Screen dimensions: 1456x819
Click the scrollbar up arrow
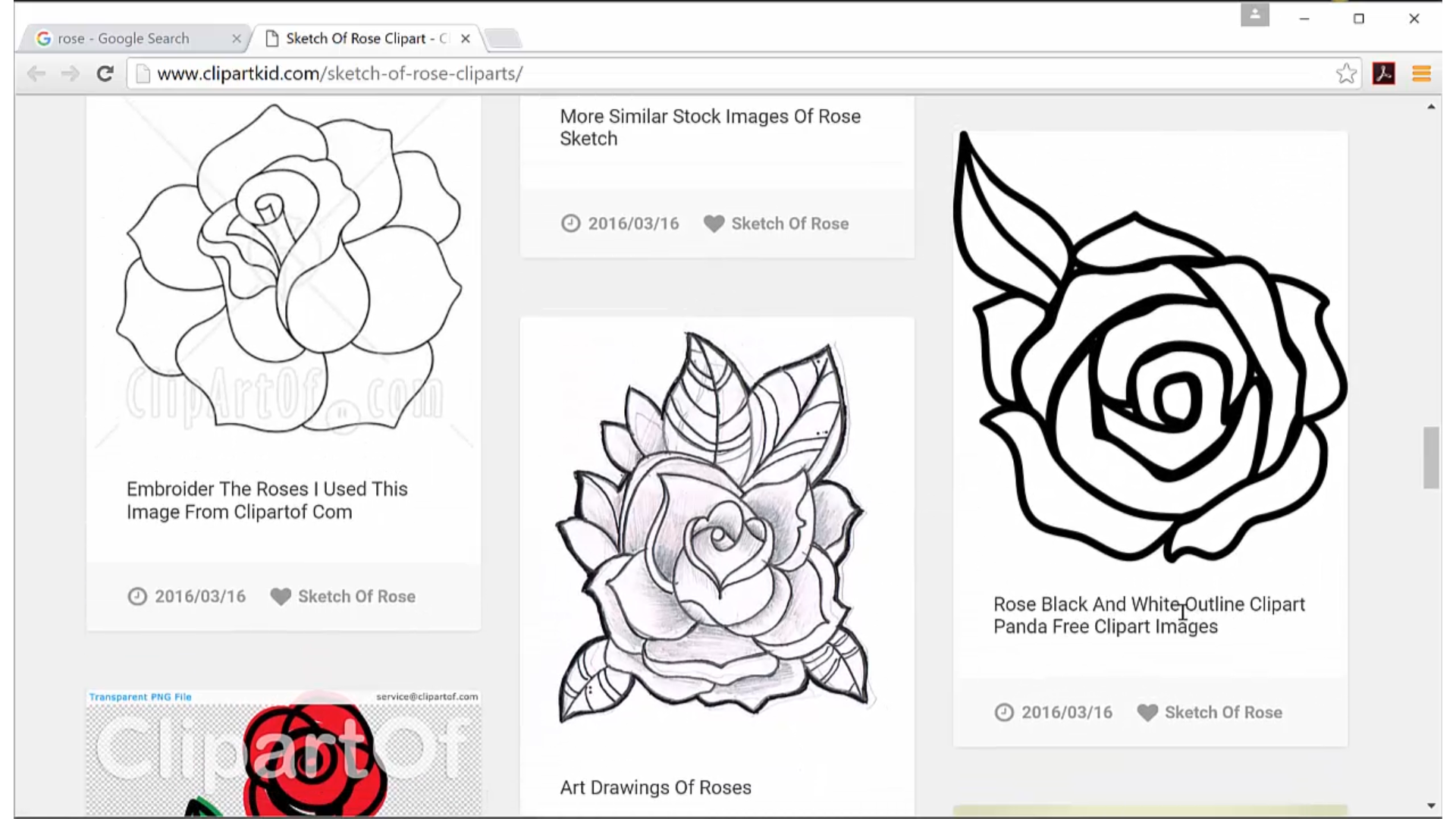[x=1431, y=107]
